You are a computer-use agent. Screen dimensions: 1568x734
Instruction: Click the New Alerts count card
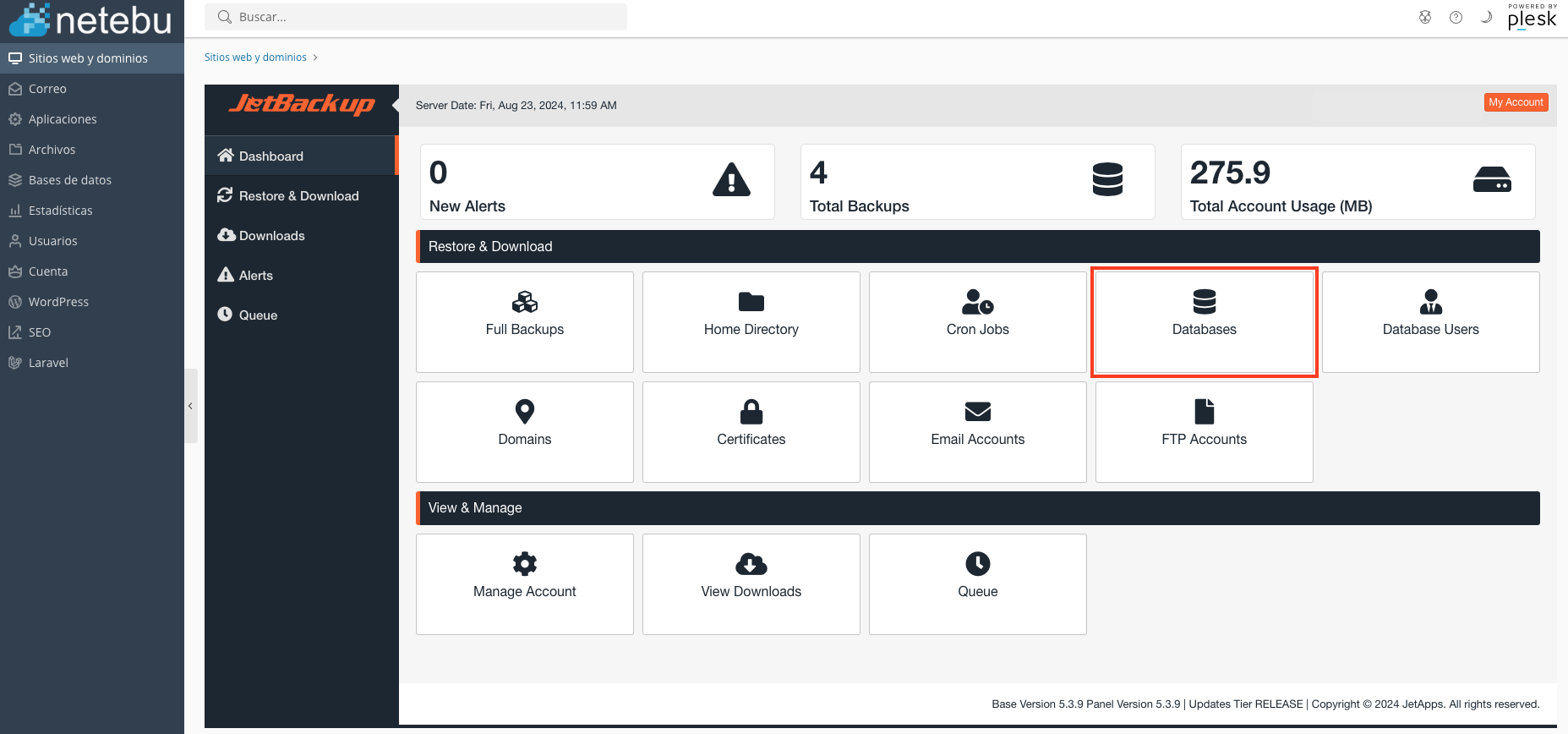point(598,182)
